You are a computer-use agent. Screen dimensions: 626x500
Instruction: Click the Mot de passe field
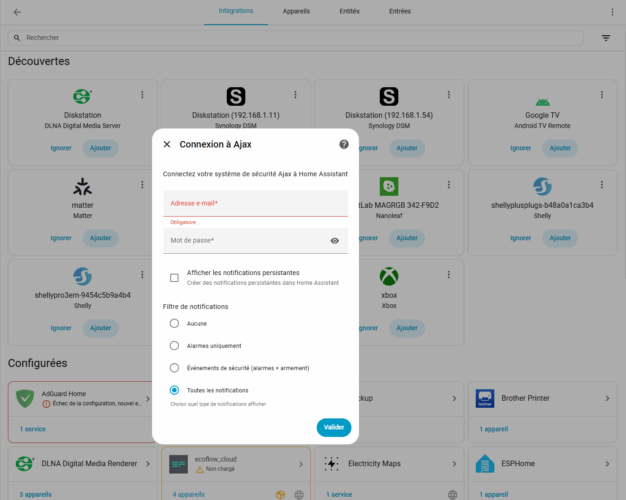coord(256,240)
